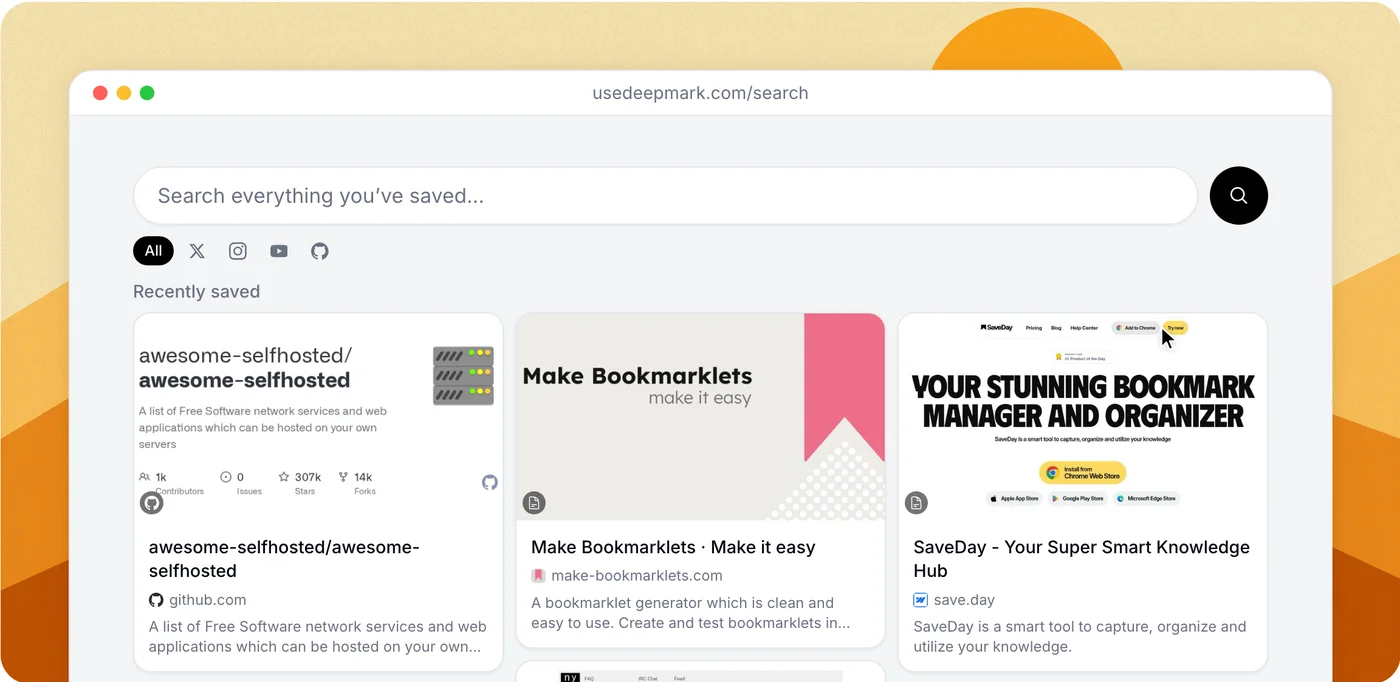Image resolution: width=1400 pixels, height=682 pixels.
Task: Open 'SaveDay - Your Super Smart Knowledge Hub' title
Action: (1081, 559)
